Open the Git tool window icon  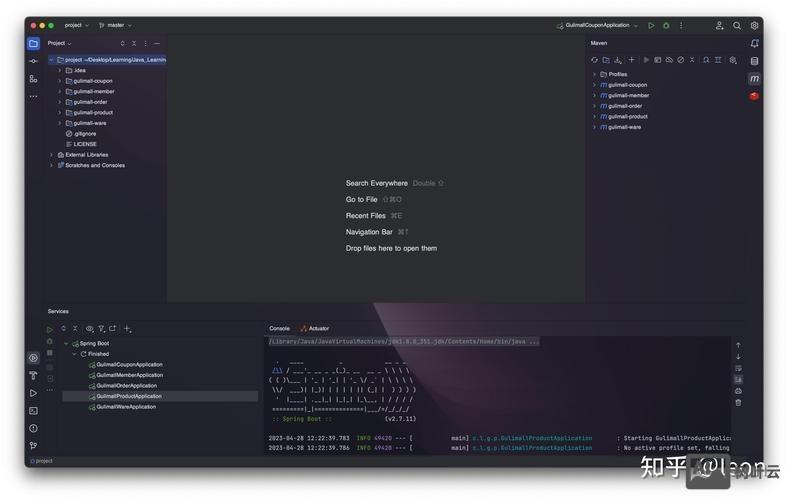click(x=33, y=446)
